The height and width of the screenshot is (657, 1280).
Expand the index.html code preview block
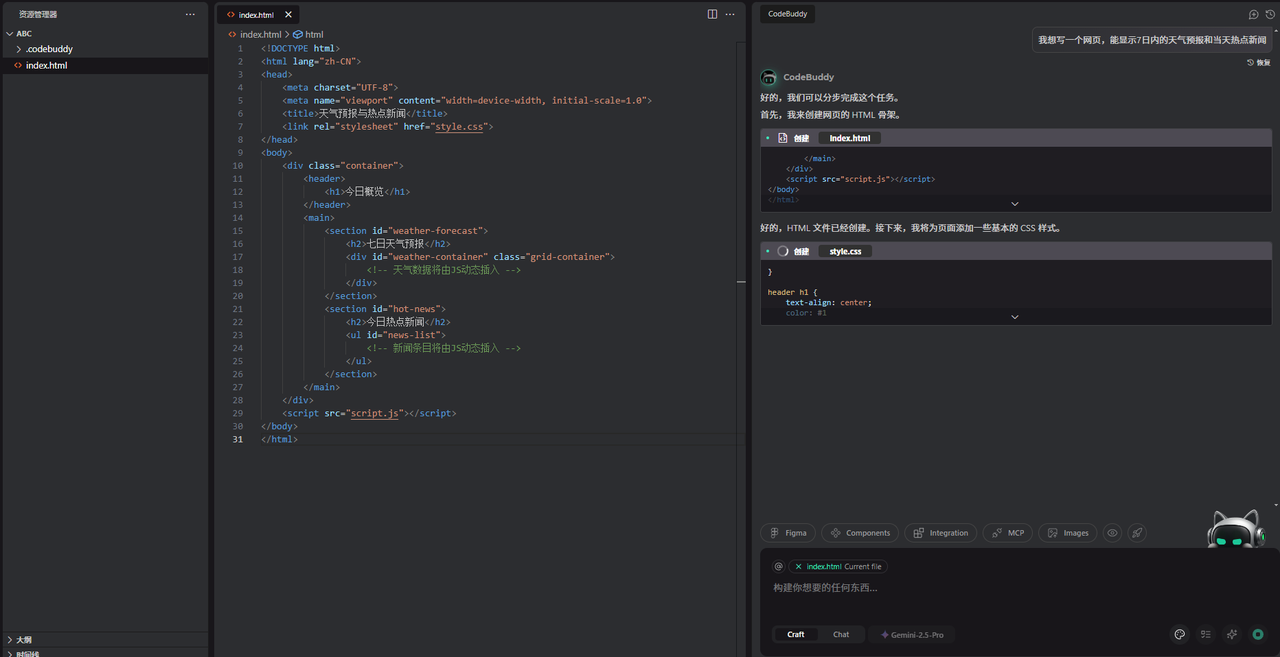pos(1015,204)
